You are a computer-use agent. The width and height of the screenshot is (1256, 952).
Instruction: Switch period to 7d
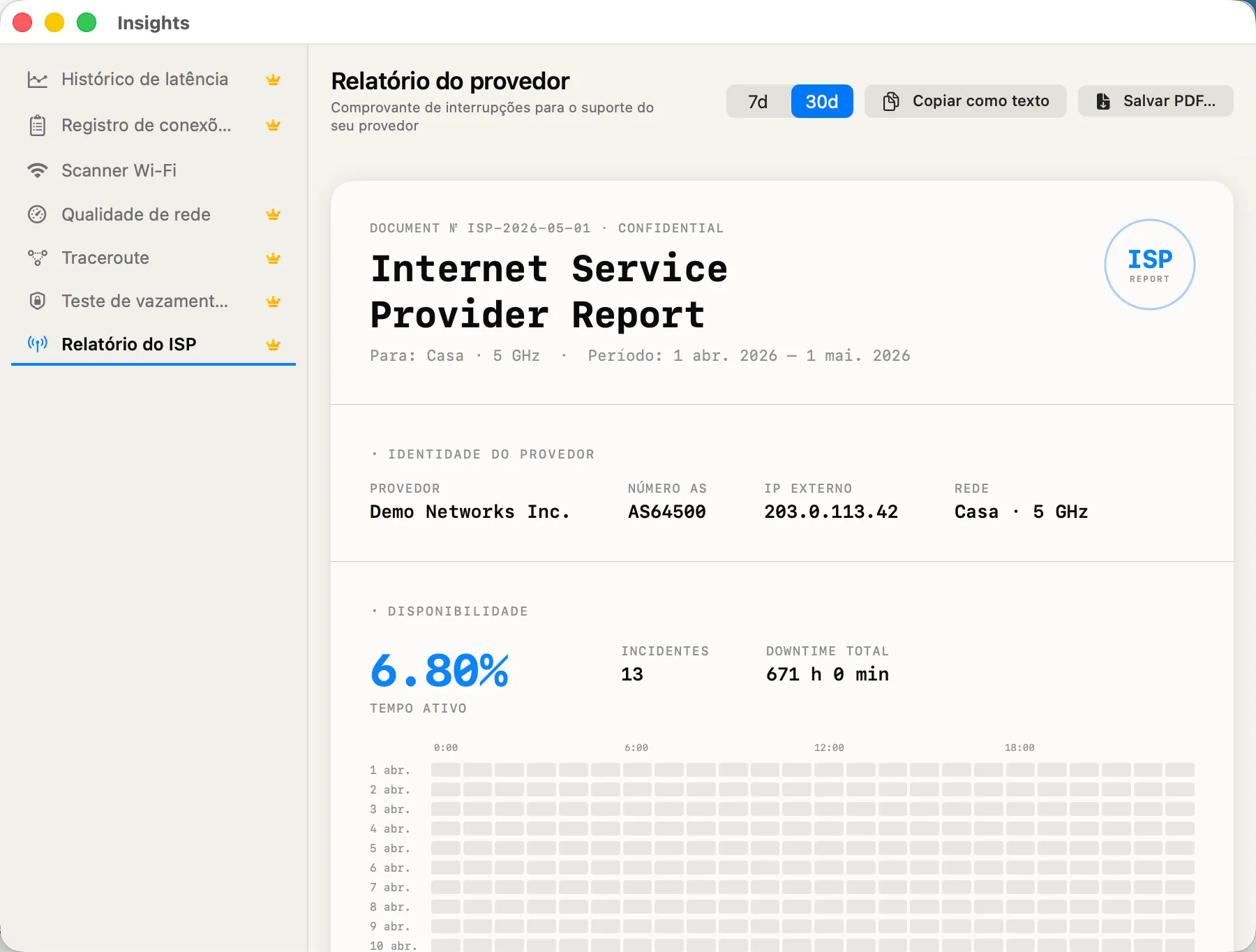tap(758, 101)
